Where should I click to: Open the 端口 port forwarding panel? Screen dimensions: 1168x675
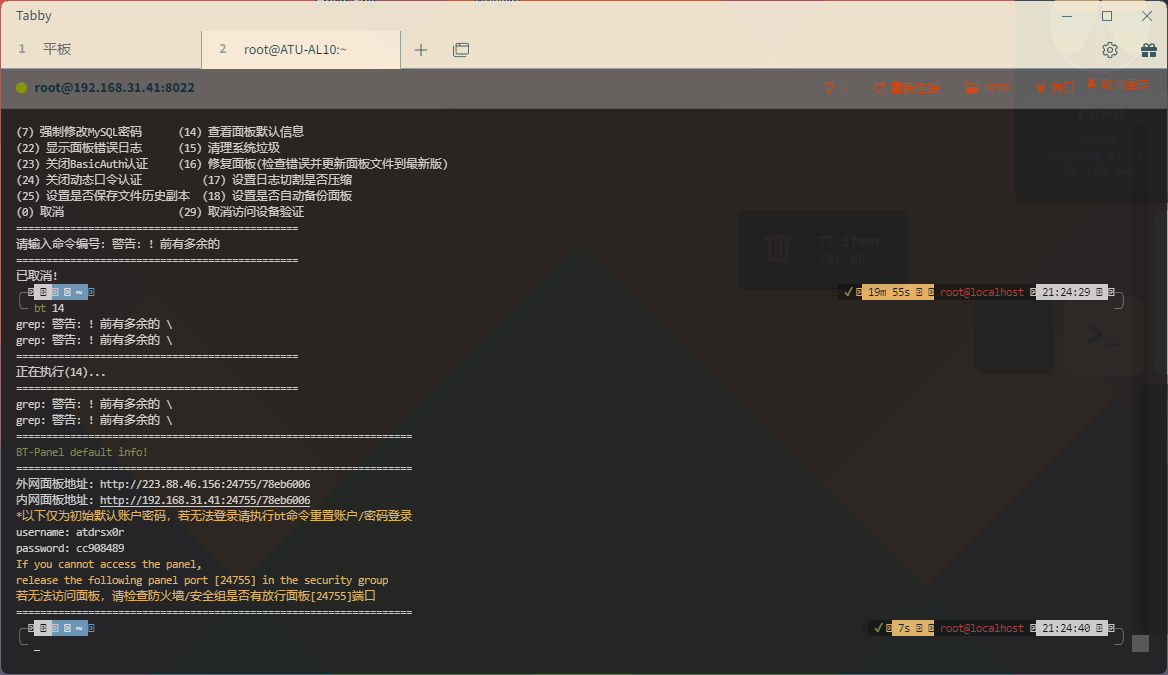coord(1055,87)
